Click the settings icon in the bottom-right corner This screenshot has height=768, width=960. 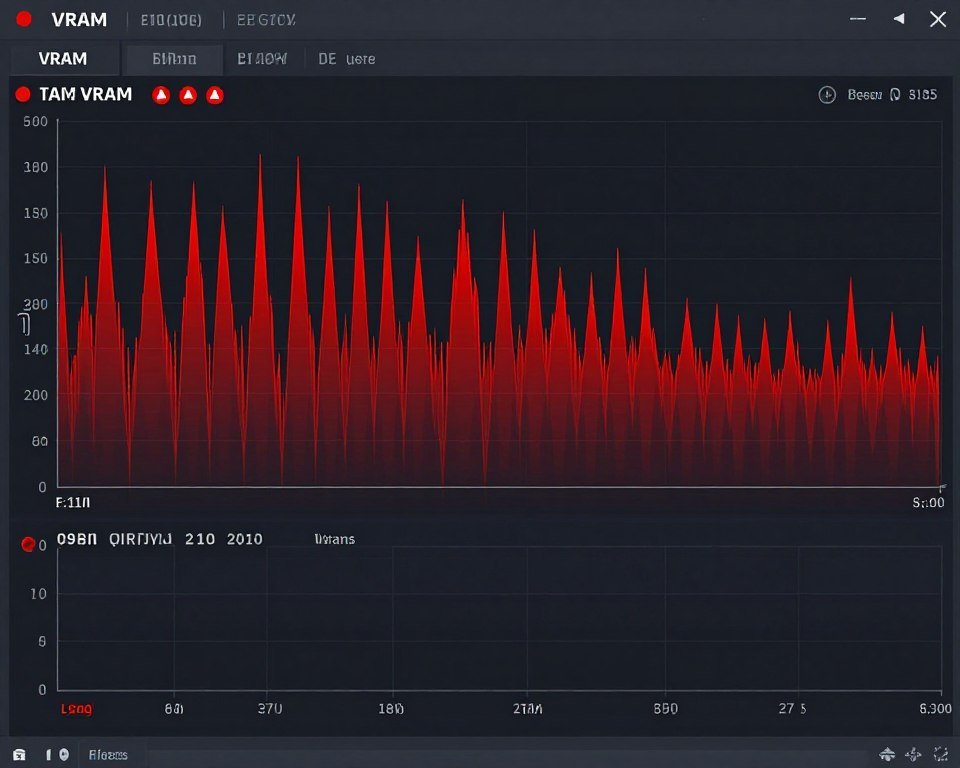click(x=915, y=754)
